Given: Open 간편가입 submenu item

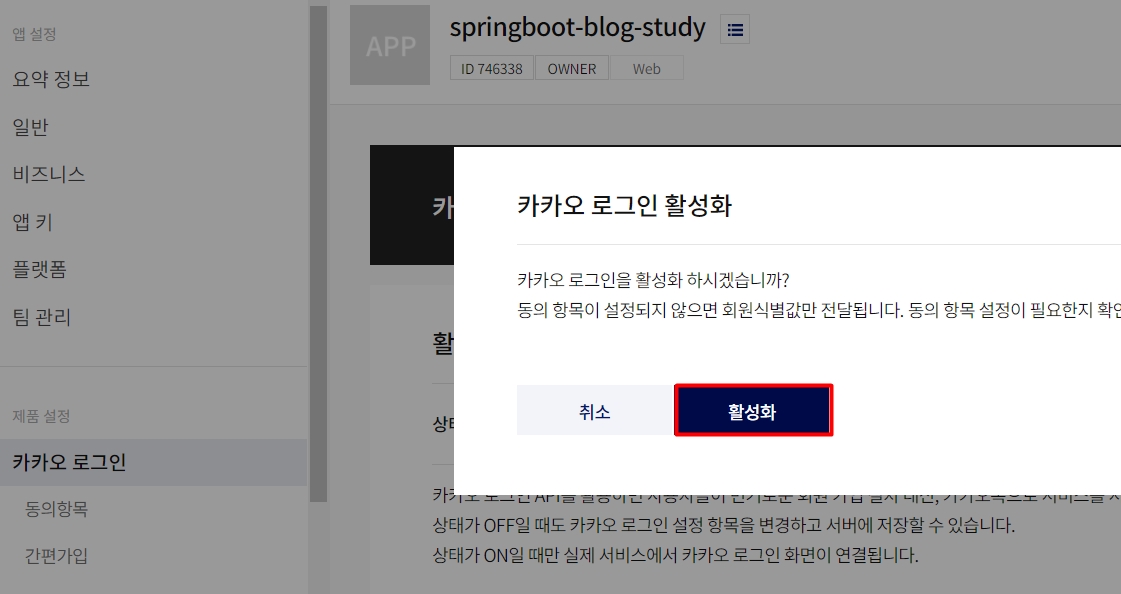Looking at the screenshot, I should point(56,555).
